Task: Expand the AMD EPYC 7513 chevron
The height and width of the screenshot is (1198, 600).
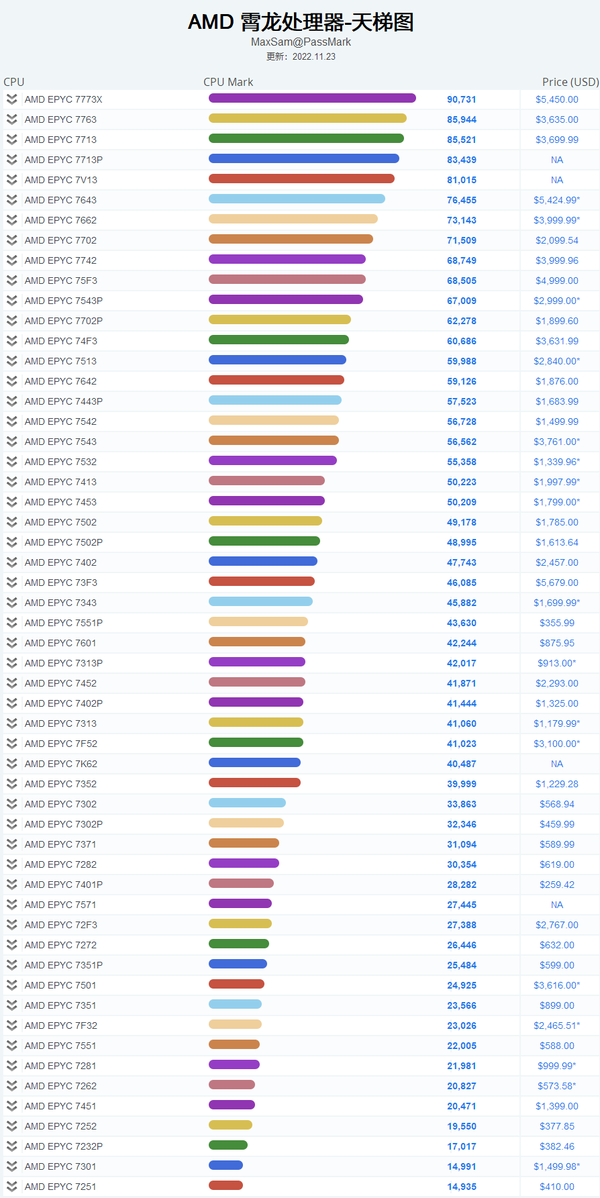Action: tap(11, 361)
